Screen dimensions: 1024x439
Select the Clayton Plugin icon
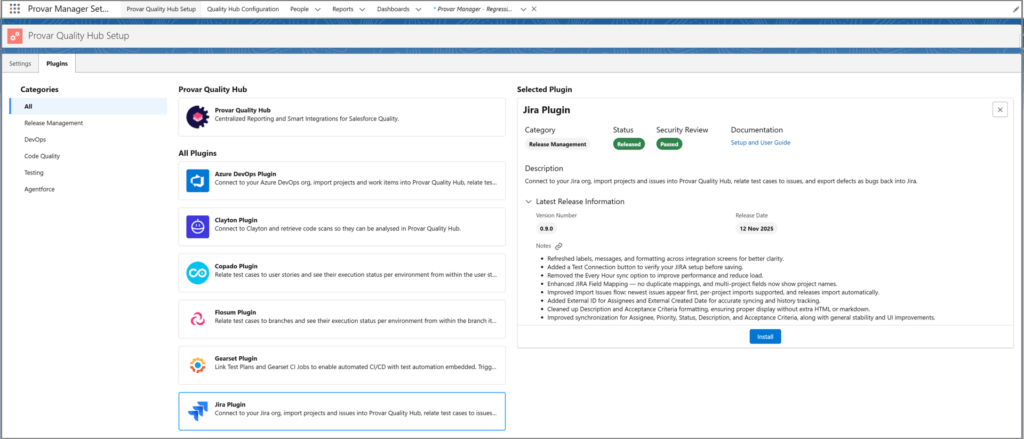[198, 227]
